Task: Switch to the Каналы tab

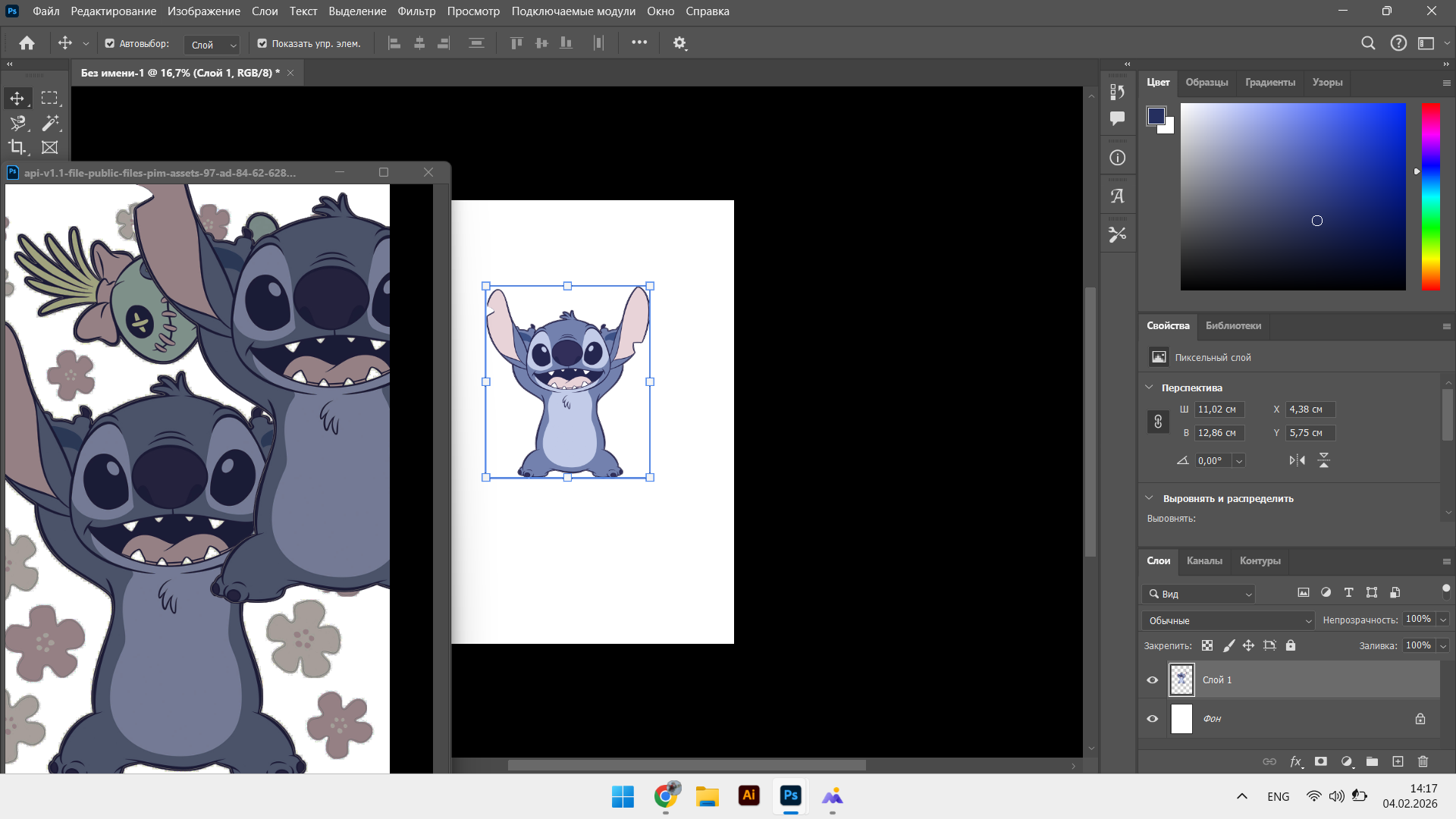Action: coord(1204,561)
